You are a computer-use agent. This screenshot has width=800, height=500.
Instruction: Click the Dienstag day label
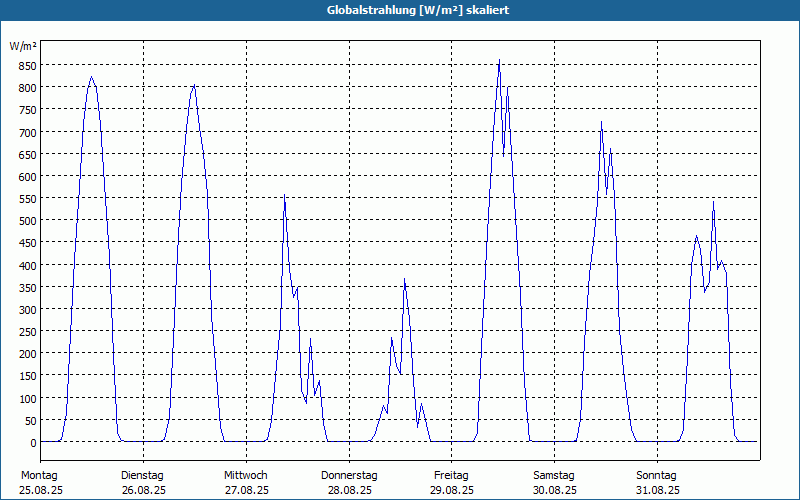click(142, 475)
